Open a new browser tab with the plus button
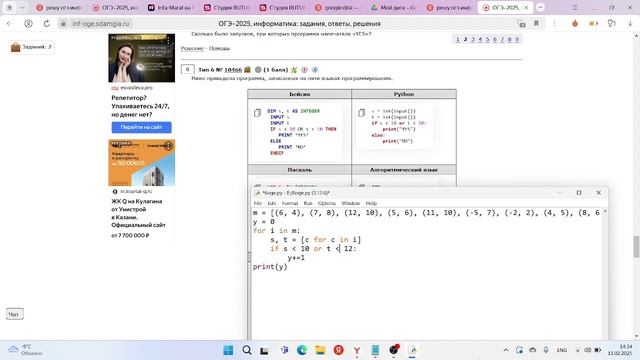Image resolution: width=640 pixels, height=360 pixels. pyautogui.click(x=540, y=7)
